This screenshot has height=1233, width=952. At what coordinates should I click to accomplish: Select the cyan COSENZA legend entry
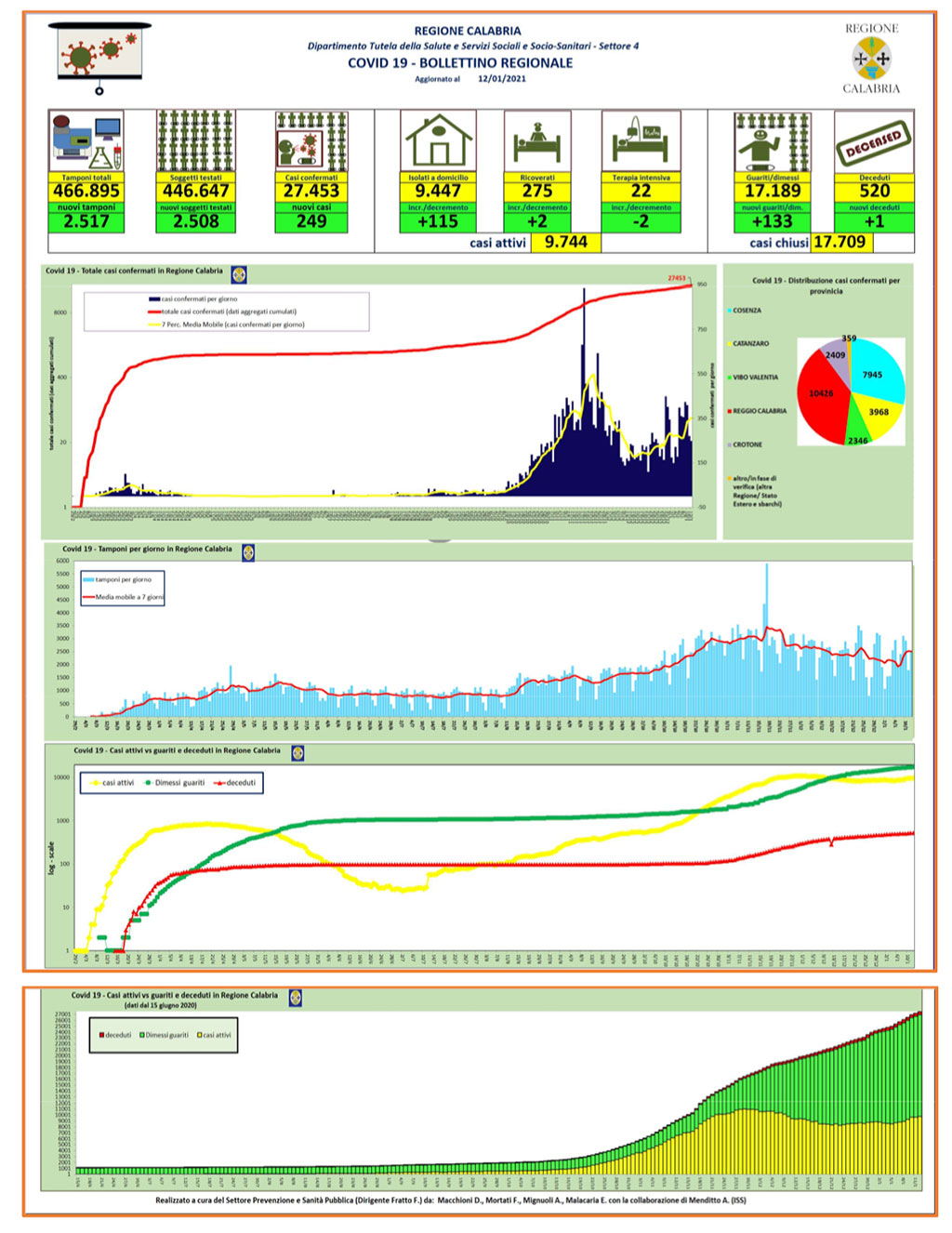click(744, 311)
